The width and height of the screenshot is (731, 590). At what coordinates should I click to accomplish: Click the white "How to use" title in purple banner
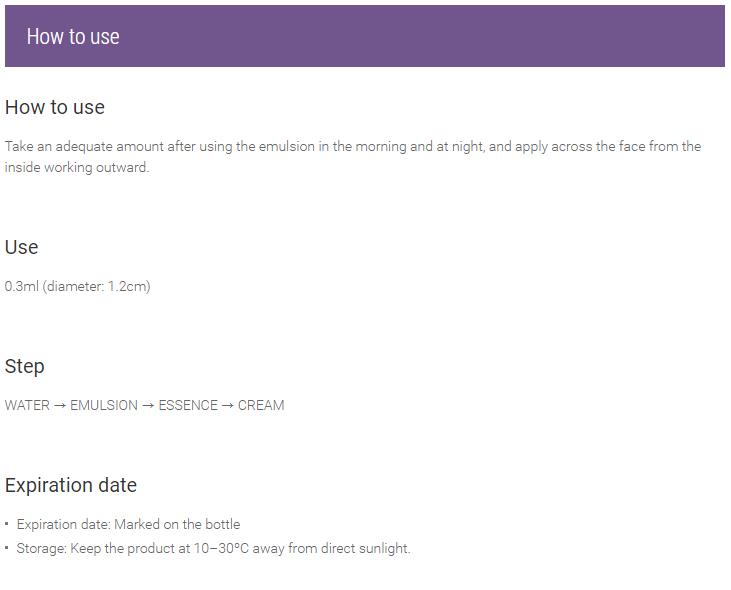[73, 37]
